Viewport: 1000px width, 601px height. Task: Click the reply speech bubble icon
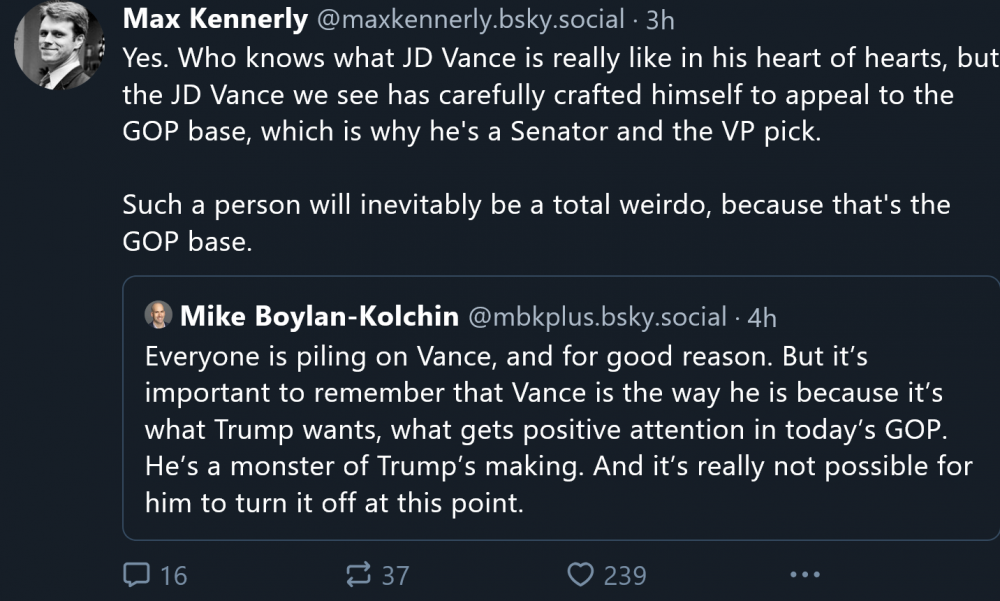click(135, 575)
